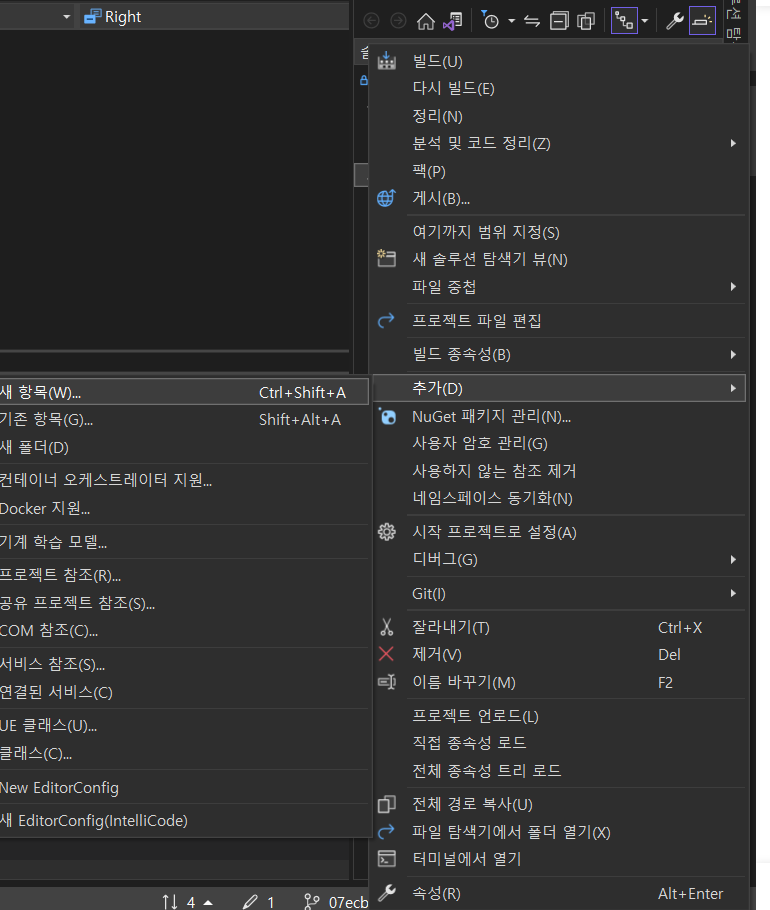This screenshot has width=770, height=910.
Task: Select New EditorConfig submenu entry
Action: click(184, 788)
